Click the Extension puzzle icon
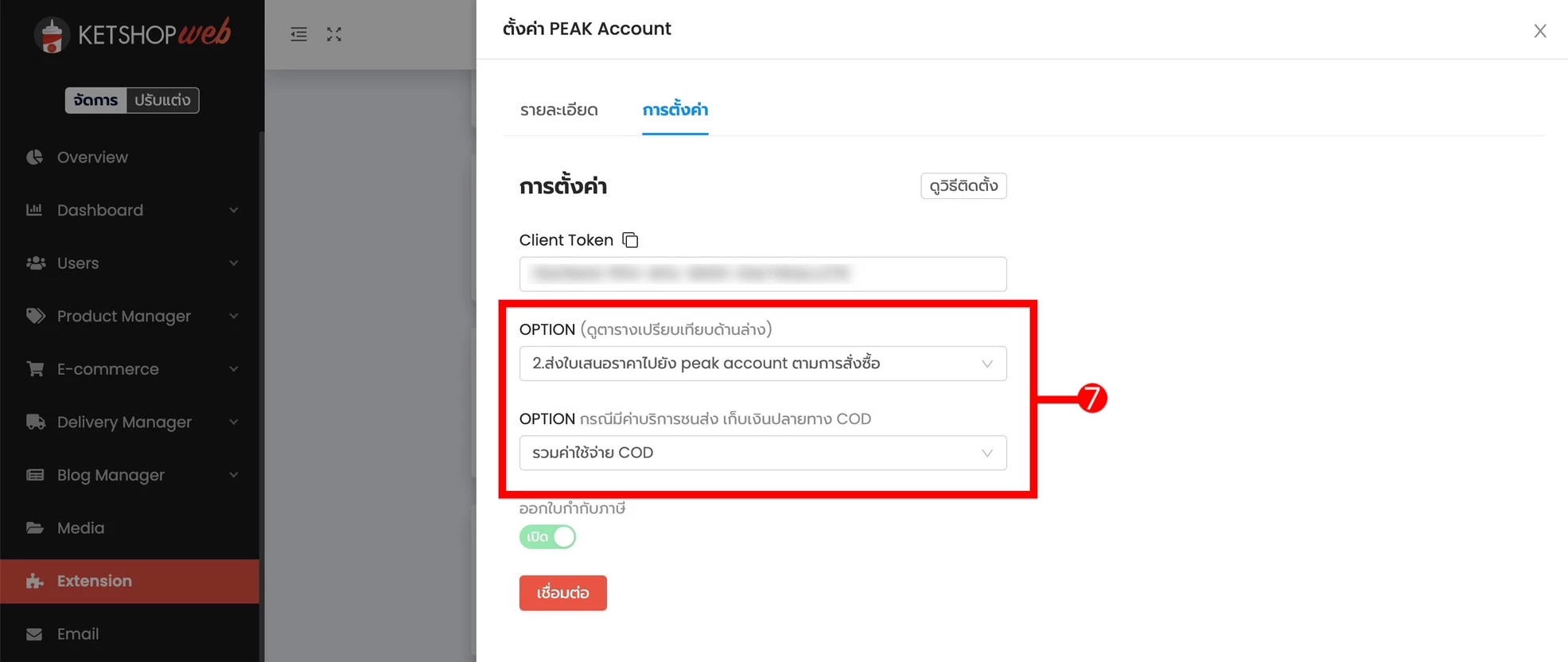 (x=34, y=581)
